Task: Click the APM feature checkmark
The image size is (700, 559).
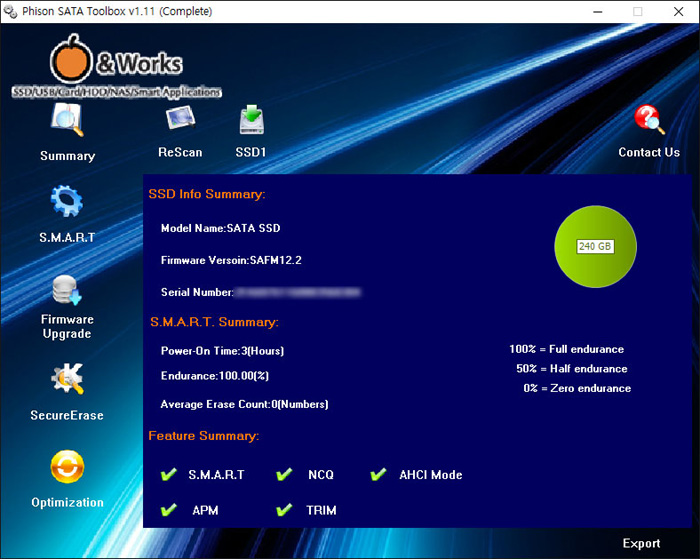Action: tap(169, 509)
